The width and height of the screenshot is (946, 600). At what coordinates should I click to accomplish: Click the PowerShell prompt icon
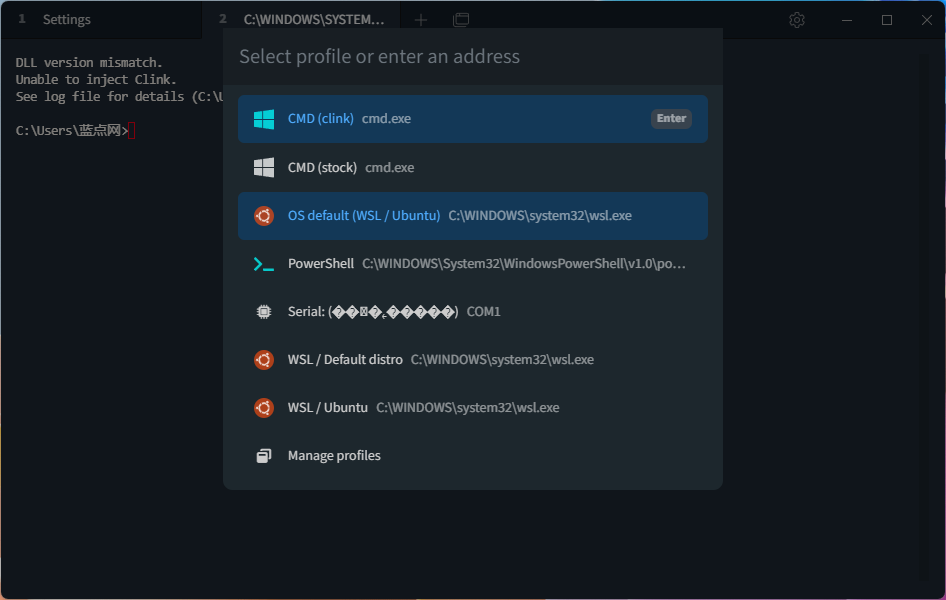(x=264, y=264)
